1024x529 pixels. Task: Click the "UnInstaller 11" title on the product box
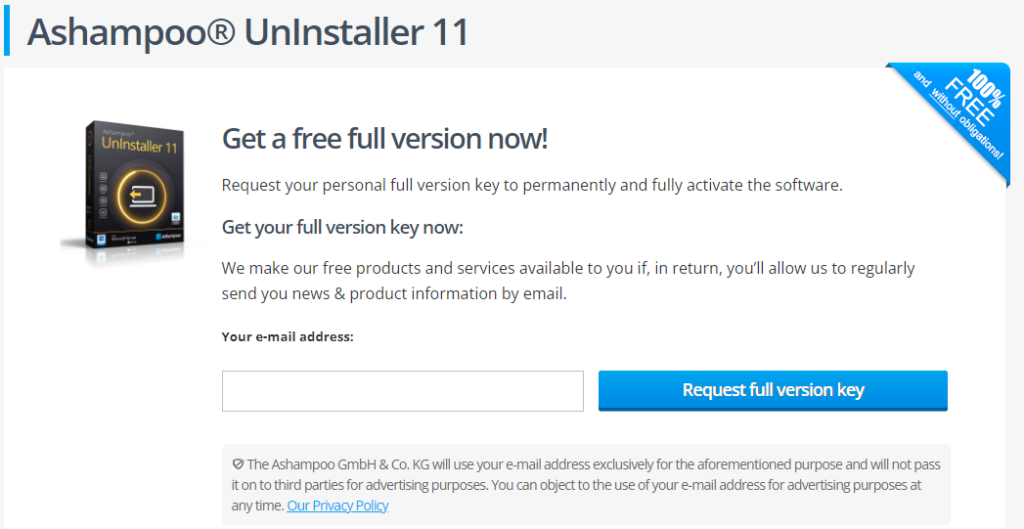pos(138,143)
